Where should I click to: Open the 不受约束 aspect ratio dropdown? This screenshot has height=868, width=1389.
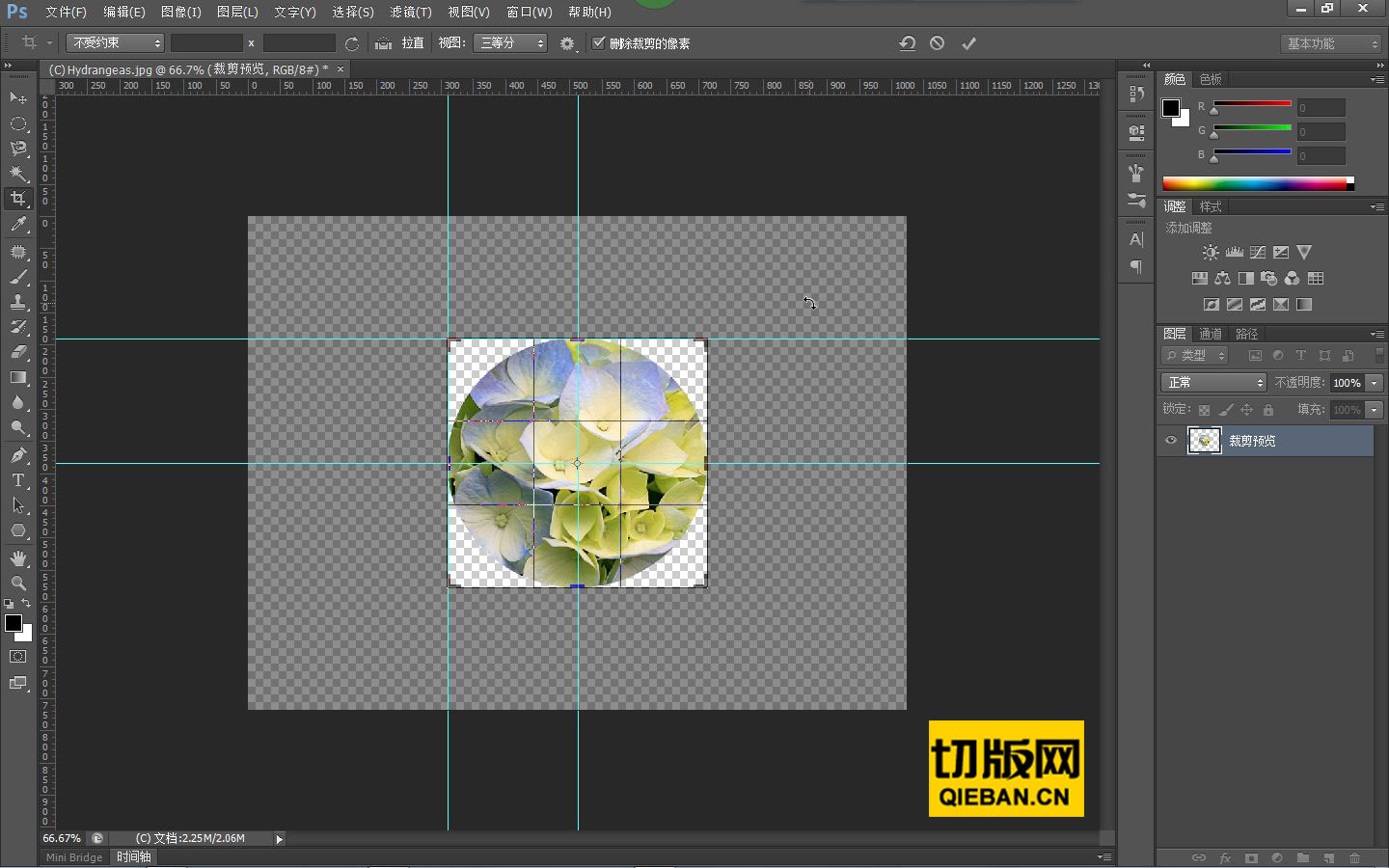116,43
